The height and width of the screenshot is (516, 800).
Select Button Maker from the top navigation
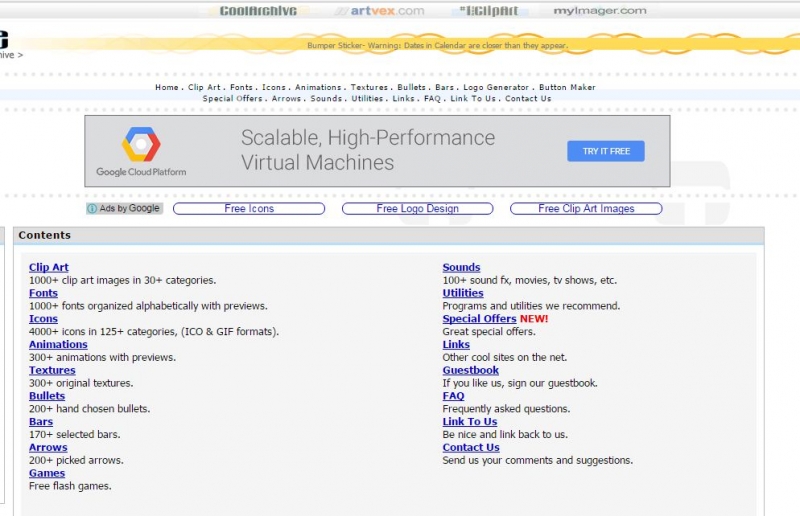point(567,88)
